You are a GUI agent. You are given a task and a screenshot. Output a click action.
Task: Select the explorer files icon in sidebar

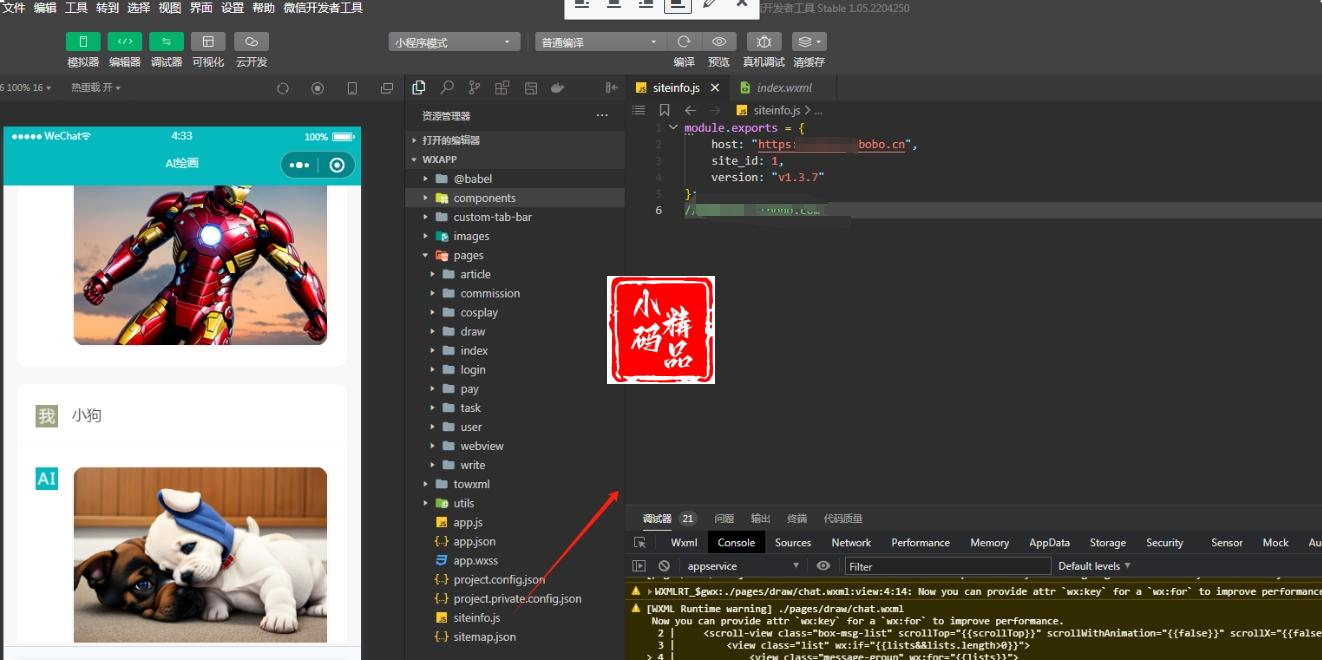tap(419, 88)
